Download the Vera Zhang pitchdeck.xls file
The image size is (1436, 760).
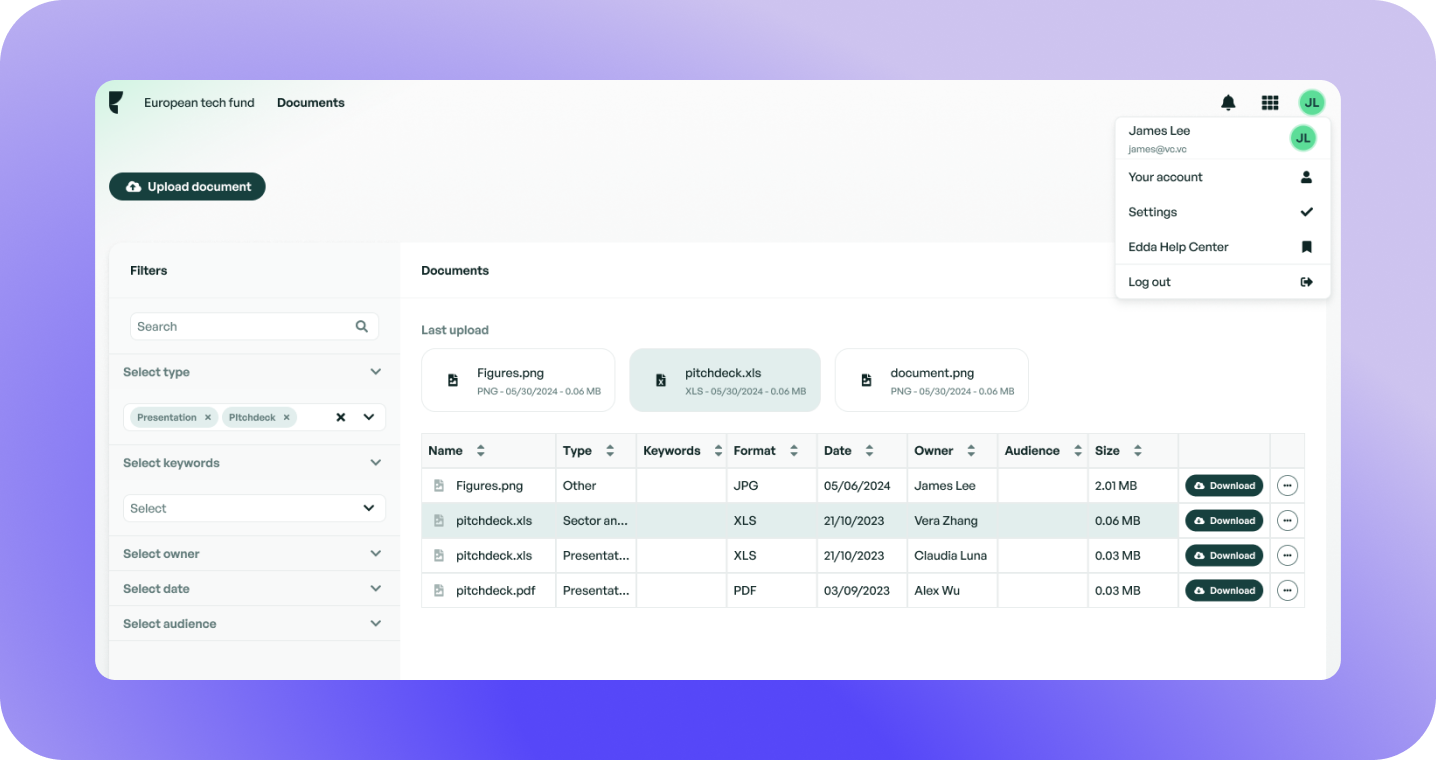(x=1224, y=521)
